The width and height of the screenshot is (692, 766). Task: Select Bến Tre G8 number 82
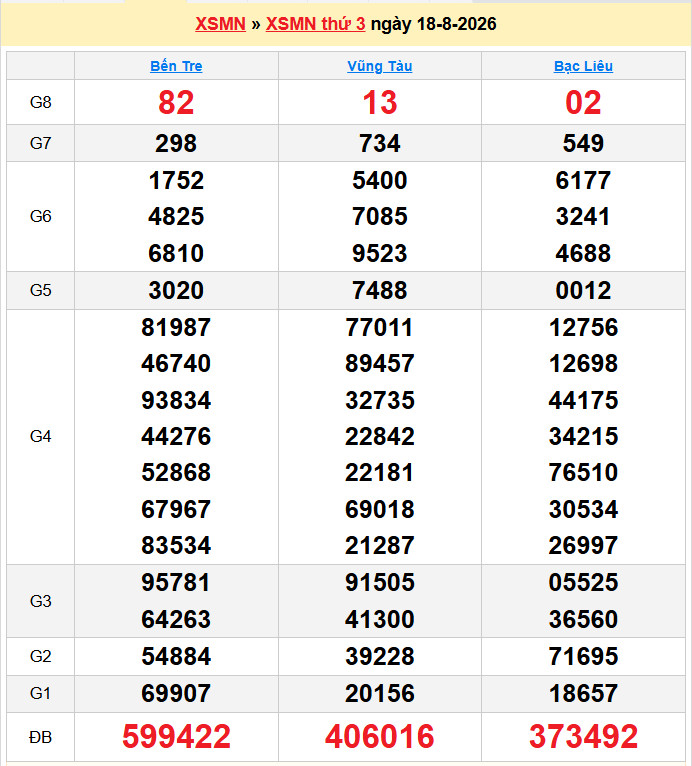[176, 103]
